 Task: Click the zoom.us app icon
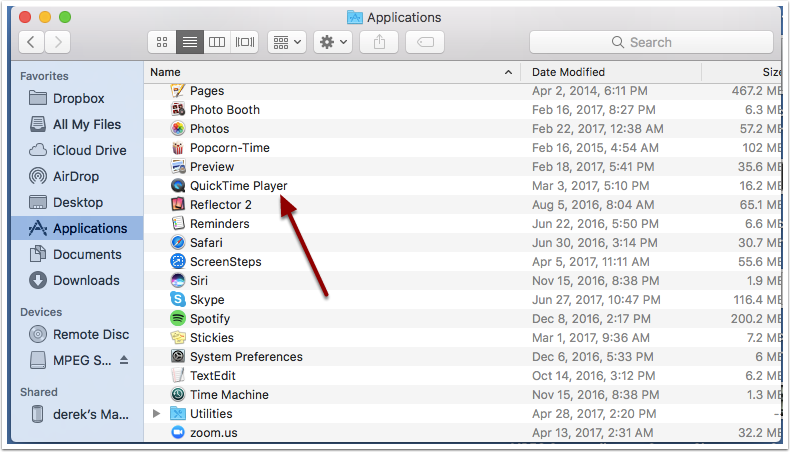(x=178, y=432)
